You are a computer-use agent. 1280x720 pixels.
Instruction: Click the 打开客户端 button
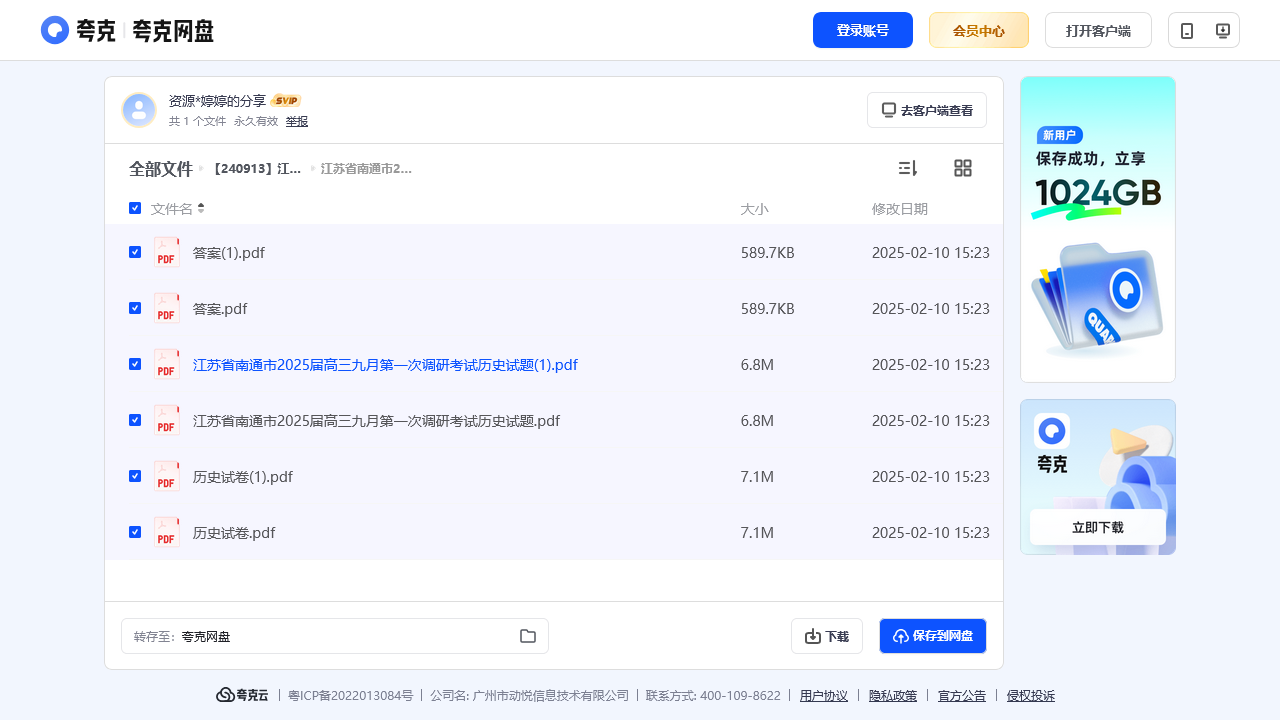[1098, 30]
